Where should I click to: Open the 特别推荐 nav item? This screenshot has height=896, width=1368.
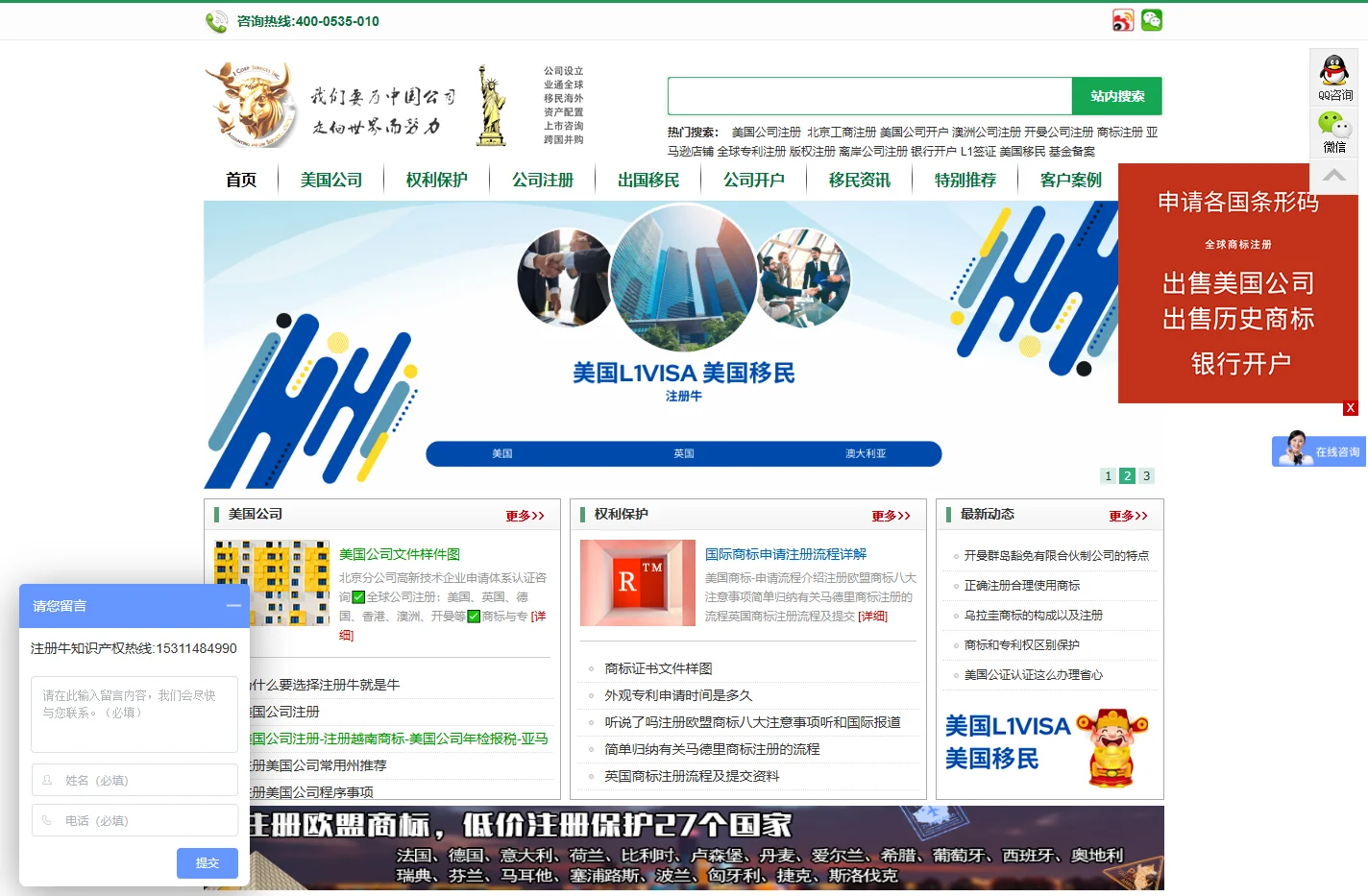[965, 181]
